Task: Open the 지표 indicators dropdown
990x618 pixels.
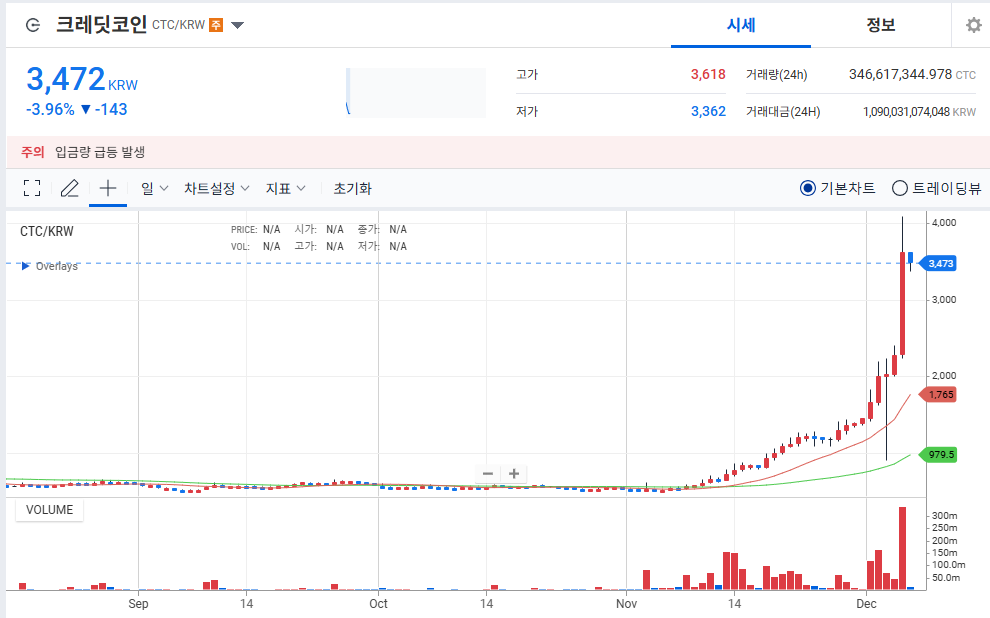Action: click(285, 188)
